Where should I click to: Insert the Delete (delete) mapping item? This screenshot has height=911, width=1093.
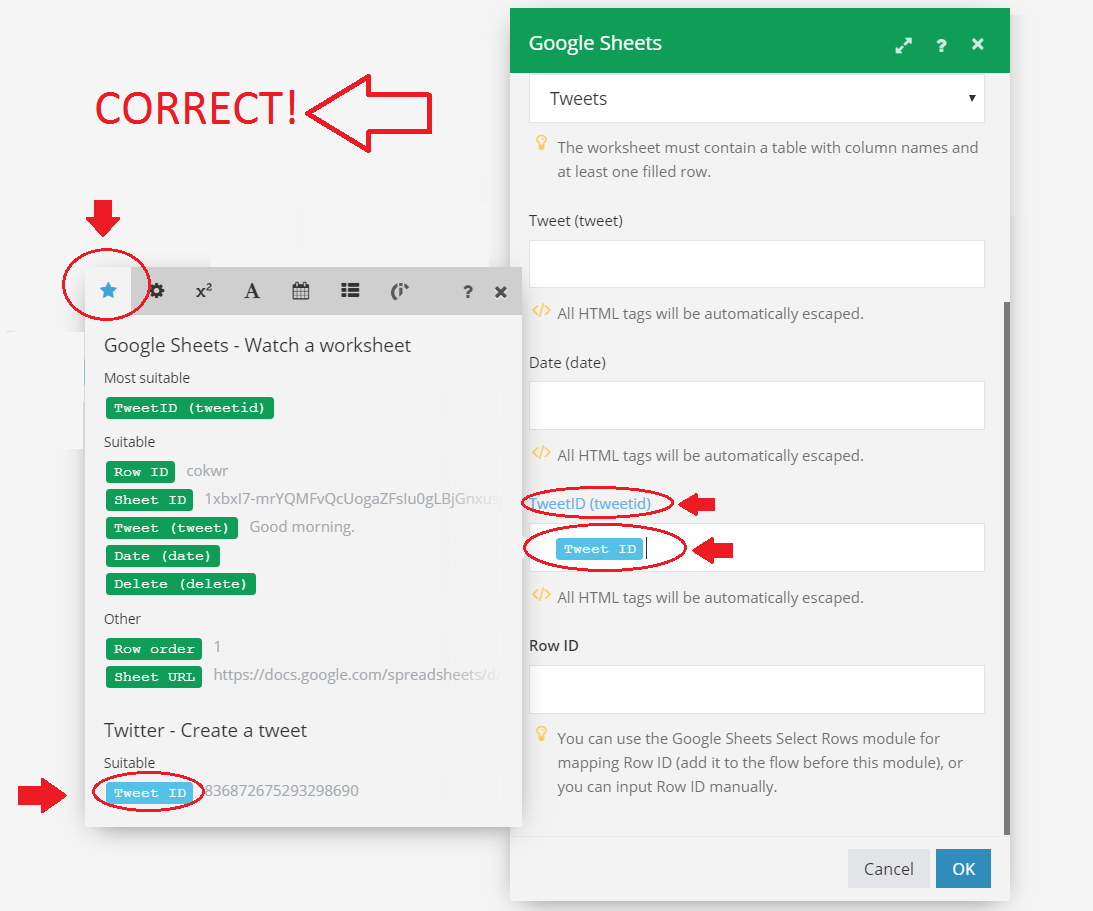[x=181, y=583]
